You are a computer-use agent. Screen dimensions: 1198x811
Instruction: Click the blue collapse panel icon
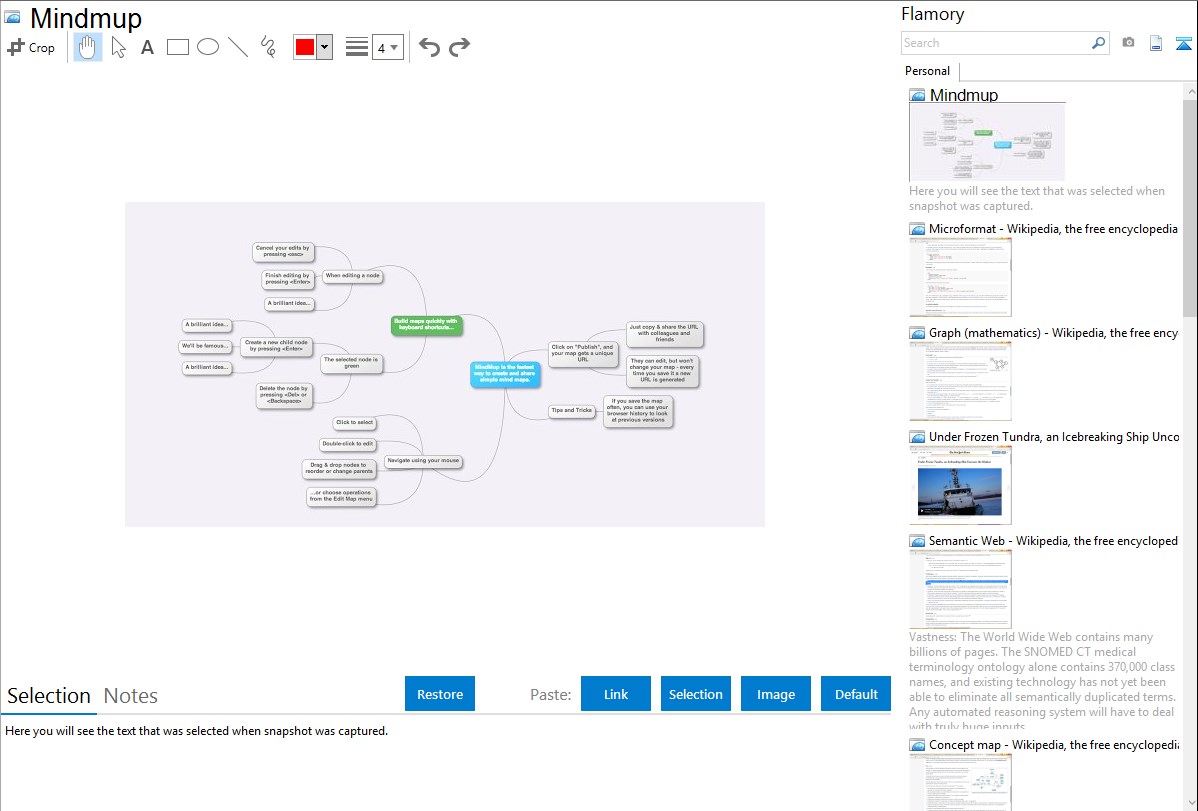[1183, 44]
